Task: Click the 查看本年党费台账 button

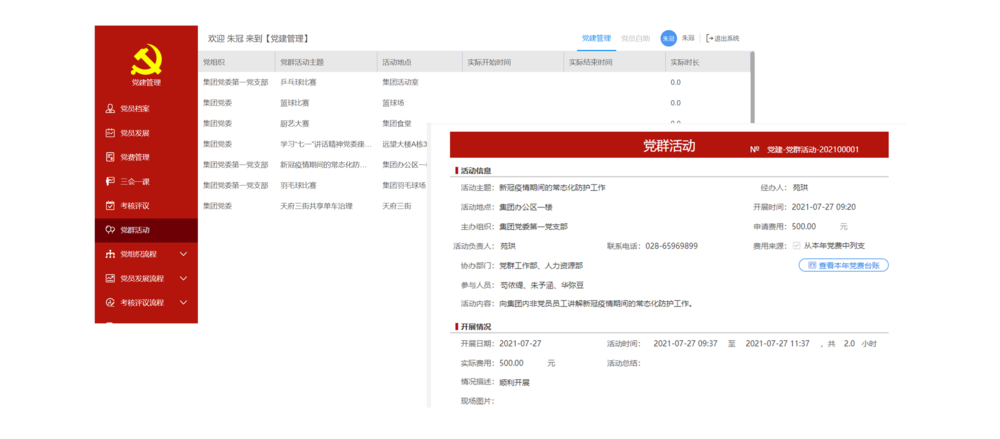Action: tap(843, 265)
